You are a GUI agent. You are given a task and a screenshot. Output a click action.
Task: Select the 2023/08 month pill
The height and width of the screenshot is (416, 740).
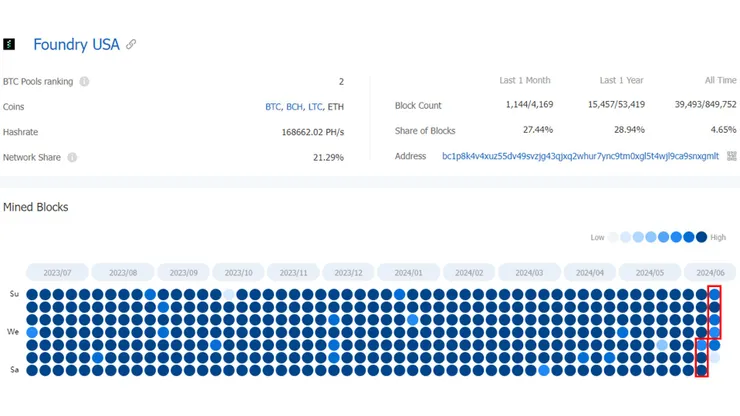point(123,273)
